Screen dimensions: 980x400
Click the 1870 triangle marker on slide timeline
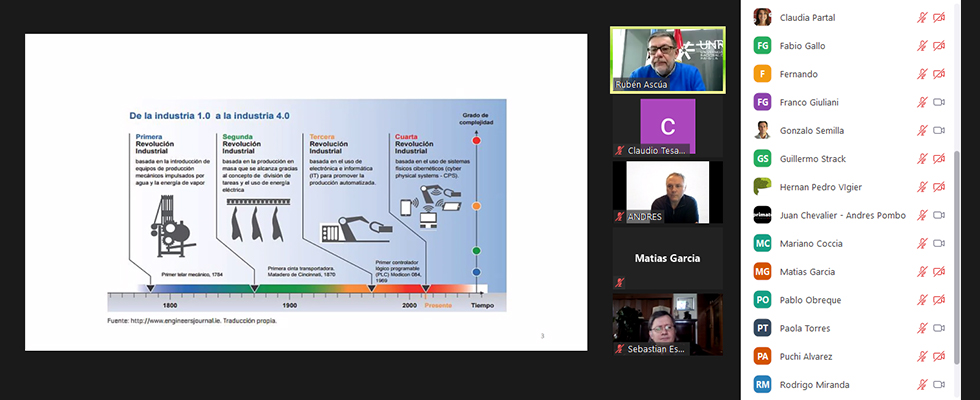point(254,288)
